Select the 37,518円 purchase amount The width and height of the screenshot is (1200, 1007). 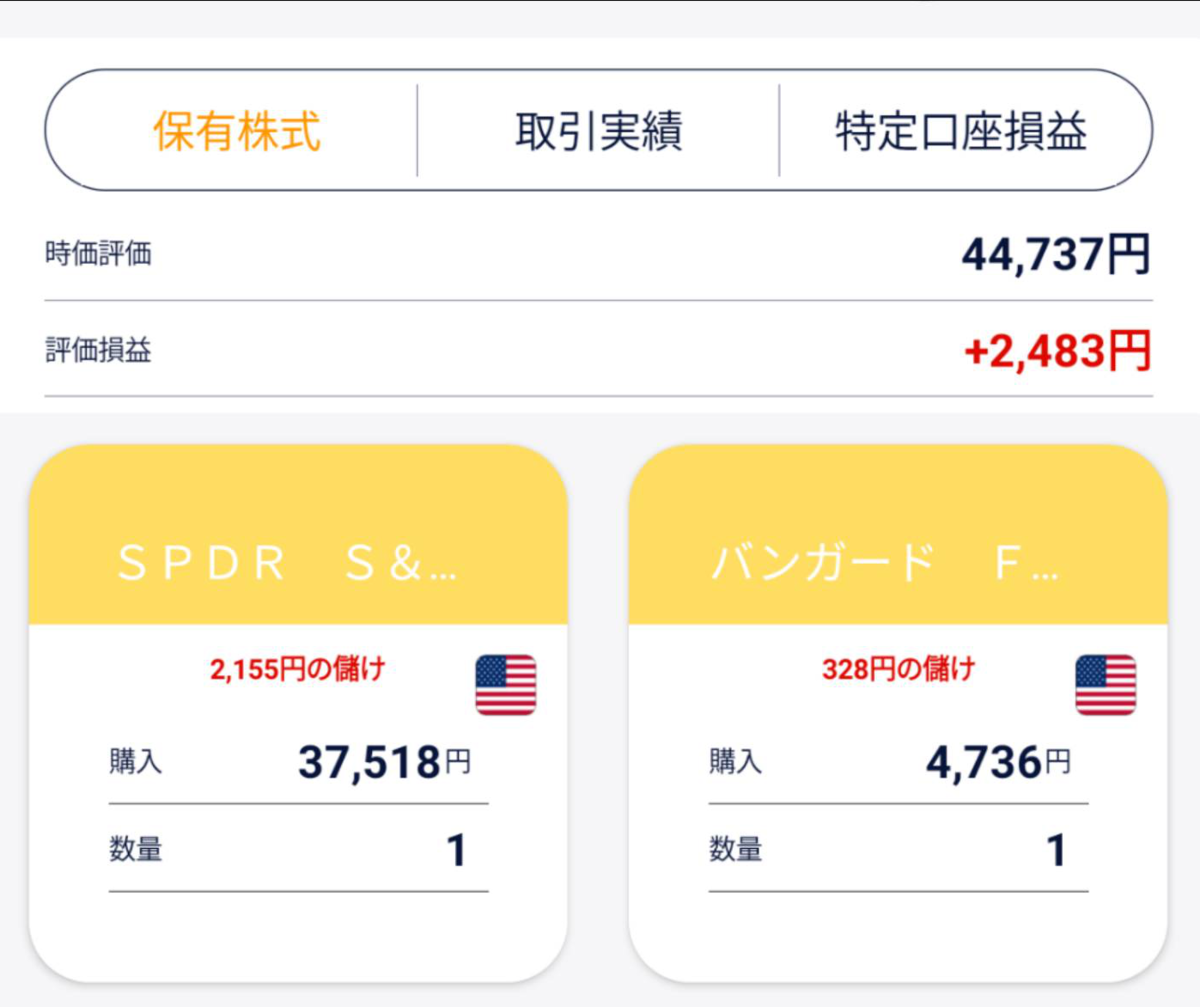pyautogui.click(x=384, y=764)
